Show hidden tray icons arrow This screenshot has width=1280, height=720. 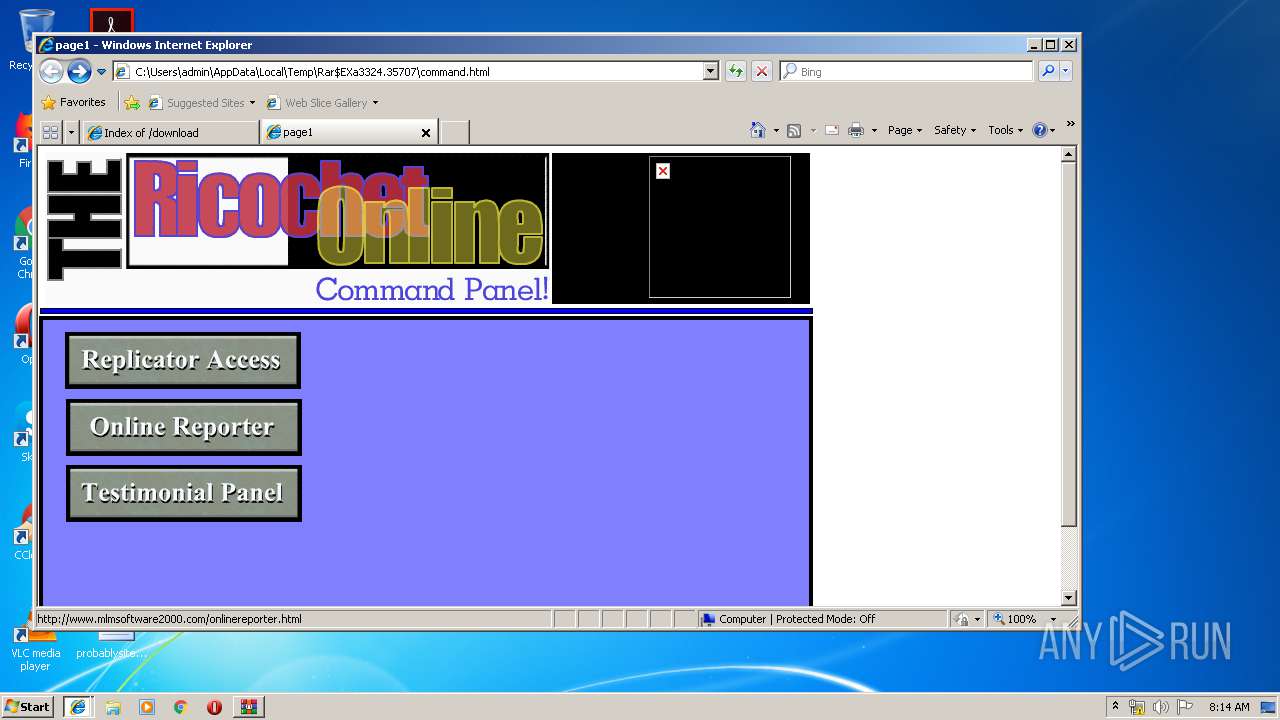pos(1115,706)
